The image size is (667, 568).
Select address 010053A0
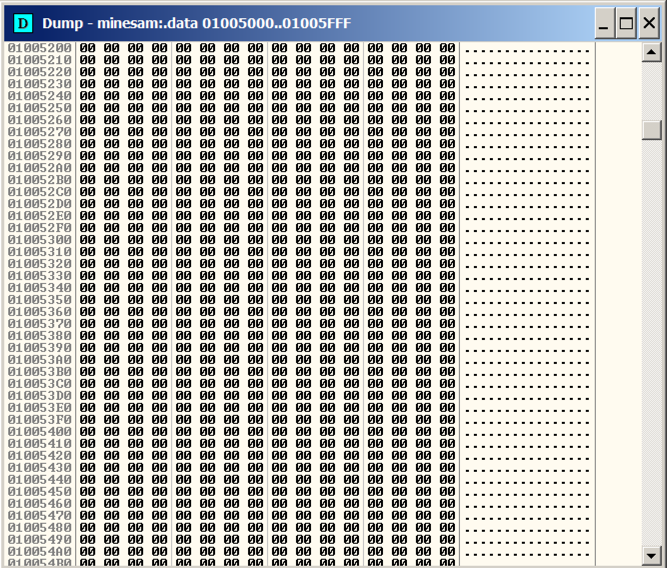tap(40, 360)
